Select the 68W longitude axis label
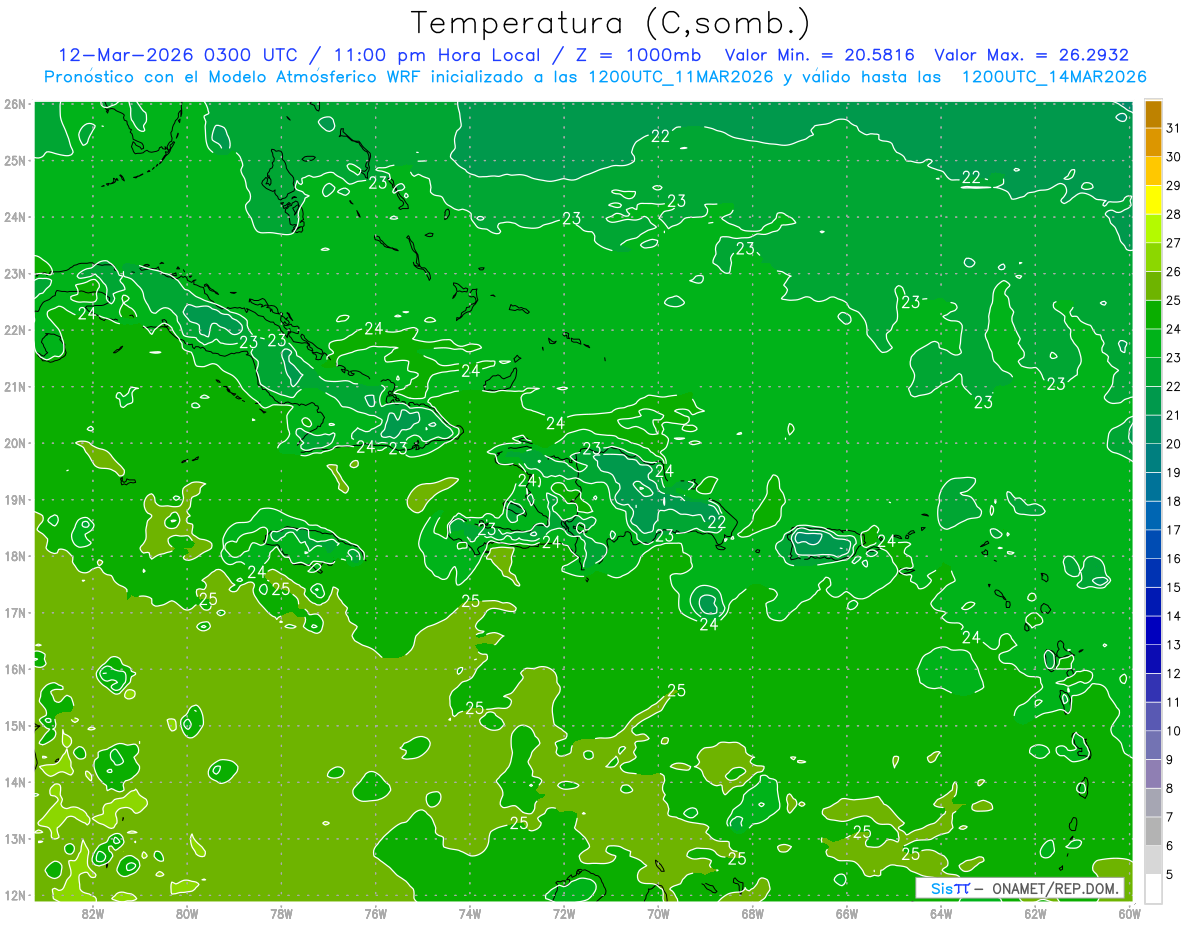 (753, 913)
